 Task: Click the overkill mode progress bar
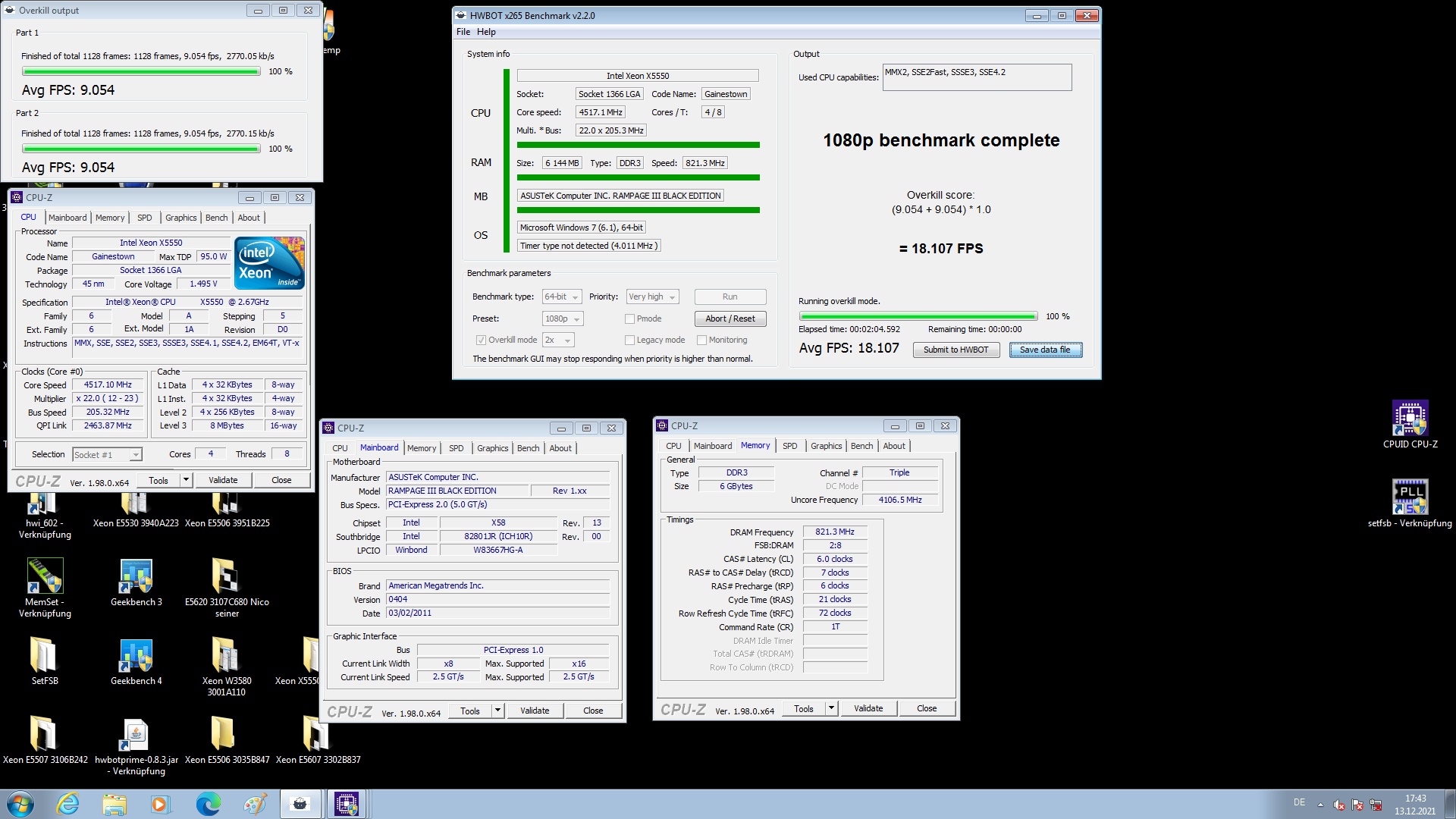point(918,316)
